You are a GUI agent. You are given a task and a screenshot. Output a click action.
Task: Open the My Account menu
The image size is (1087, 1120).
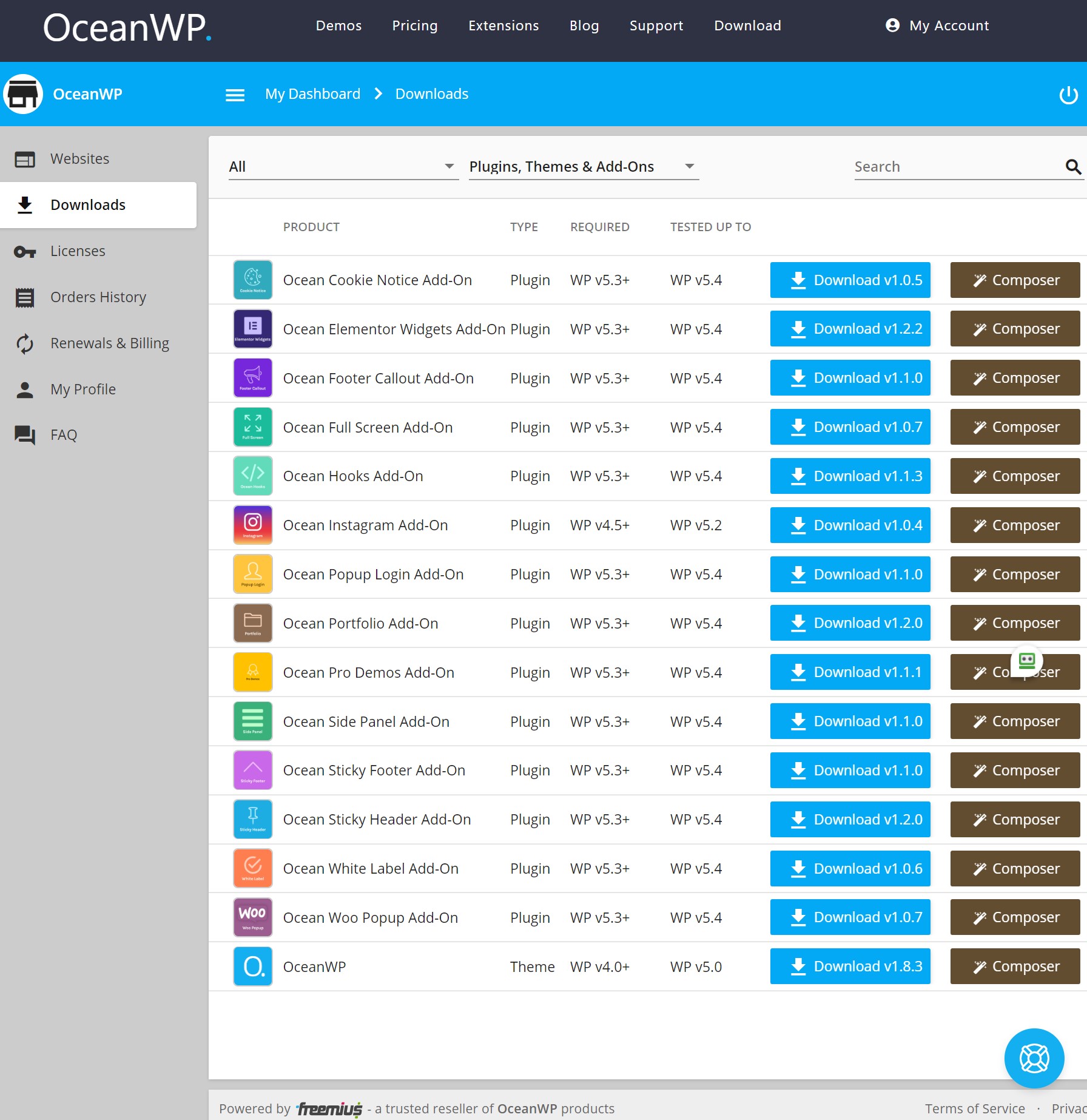coord(937,25)
